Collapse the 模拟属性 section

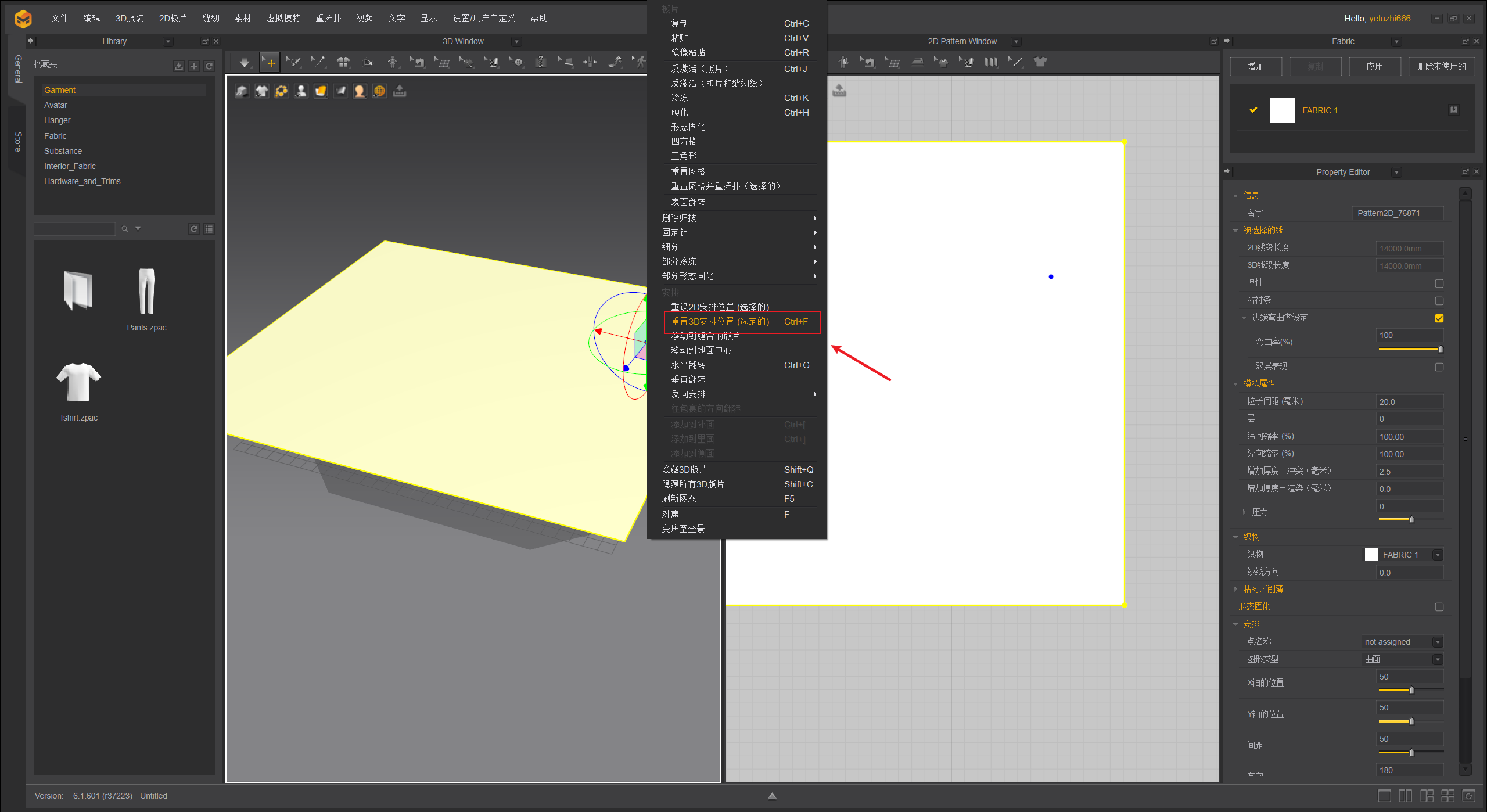pyautogui.click(x=1235, y=384)
